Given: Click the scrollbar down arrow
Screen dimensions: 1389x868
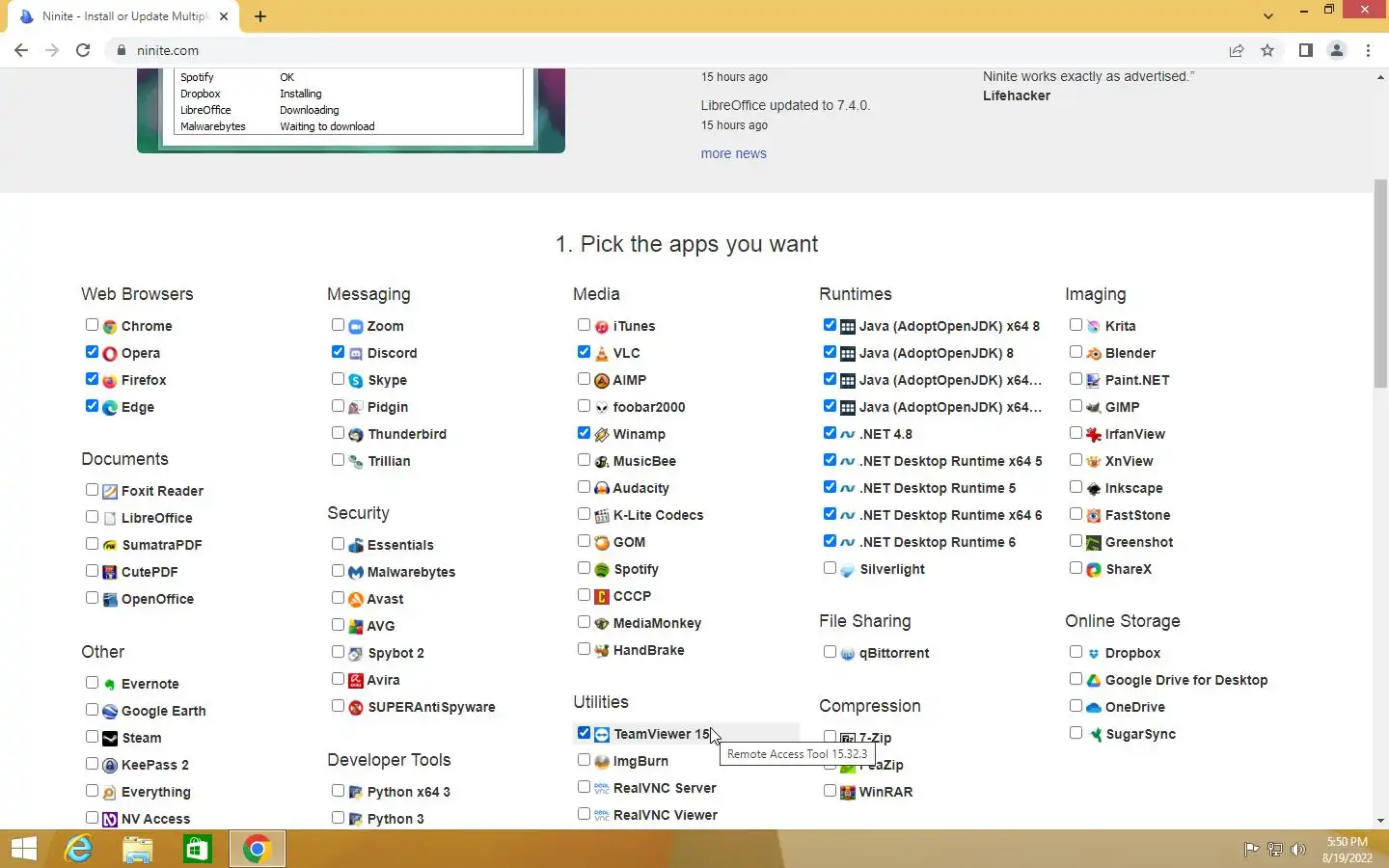Looking at the screenshot, I should click(x=1380, y=821).
